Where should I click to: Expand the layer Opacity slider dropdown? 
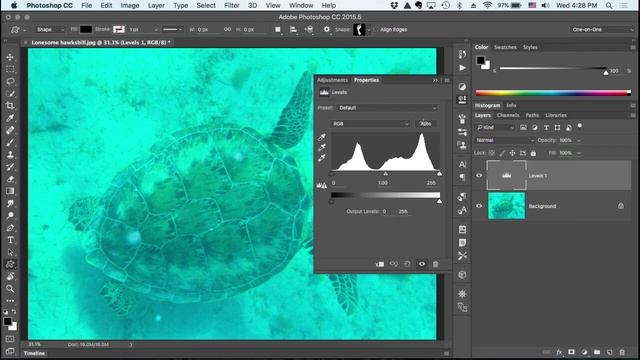click(x=579, y=140)
